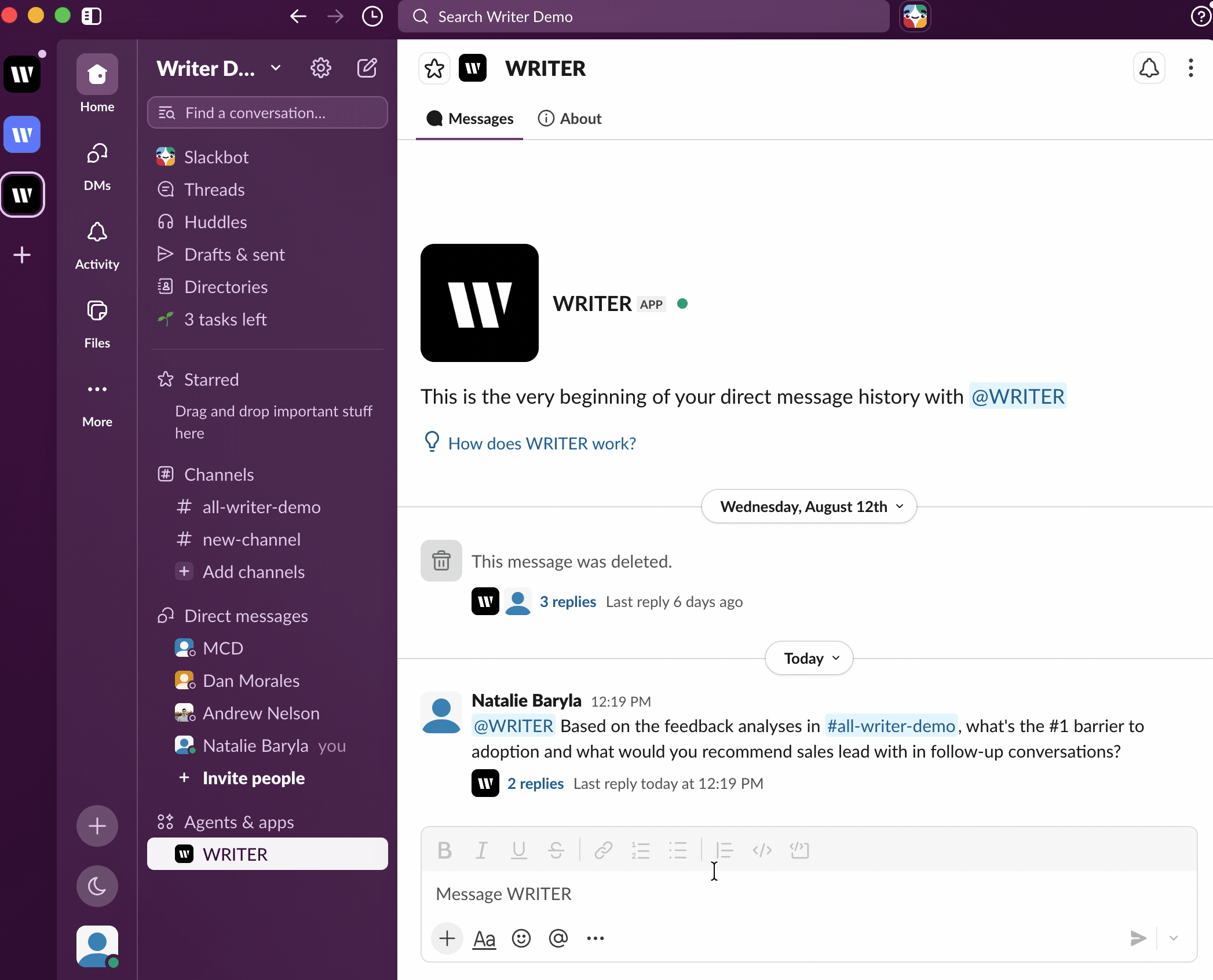Compose a new message
Image resolution: width=1213 pixels, height=980 pixels.
click(x=367, y=68)
